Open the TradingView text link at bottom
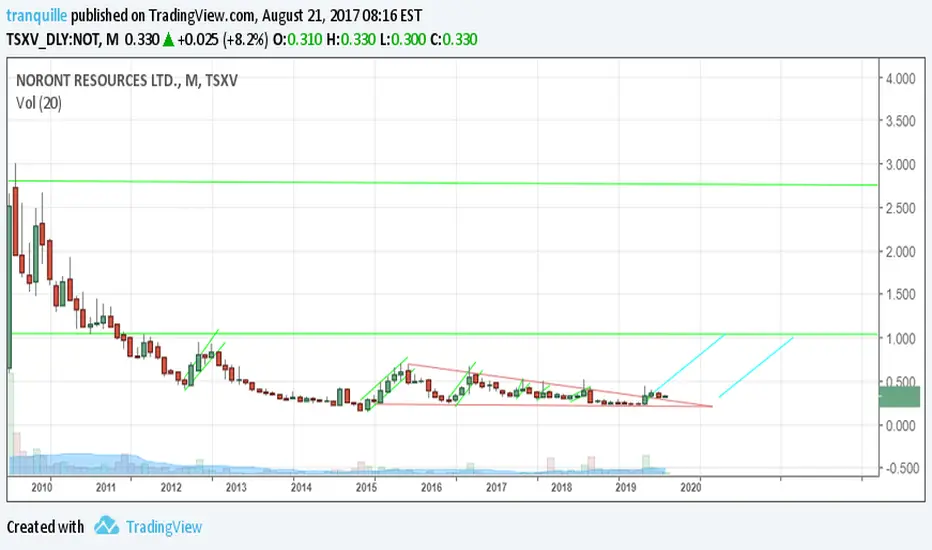The image size is (932, 550). point(164,527)
